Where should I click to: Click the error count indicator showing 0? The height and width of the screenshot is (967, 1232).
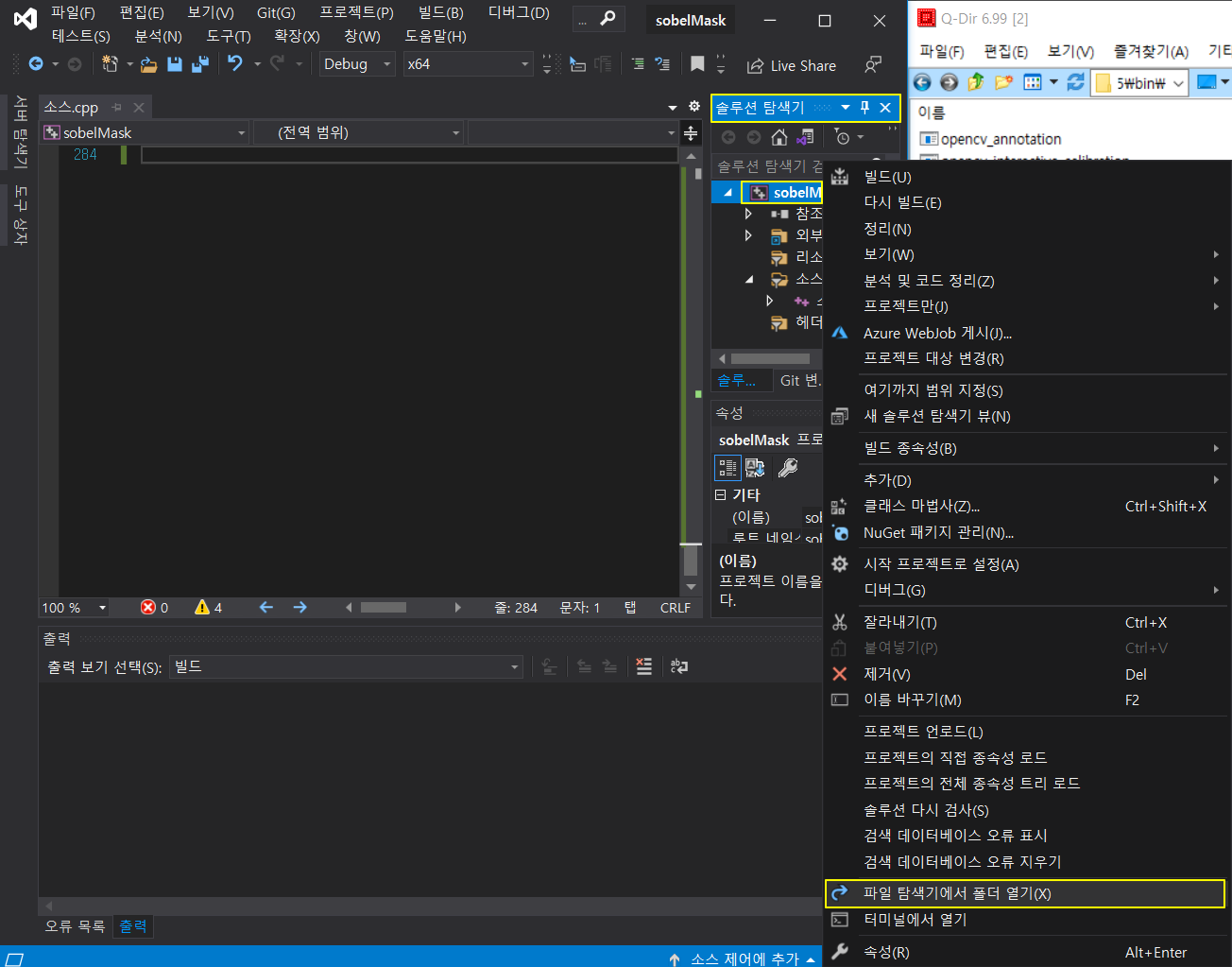[x=155, y=608]
